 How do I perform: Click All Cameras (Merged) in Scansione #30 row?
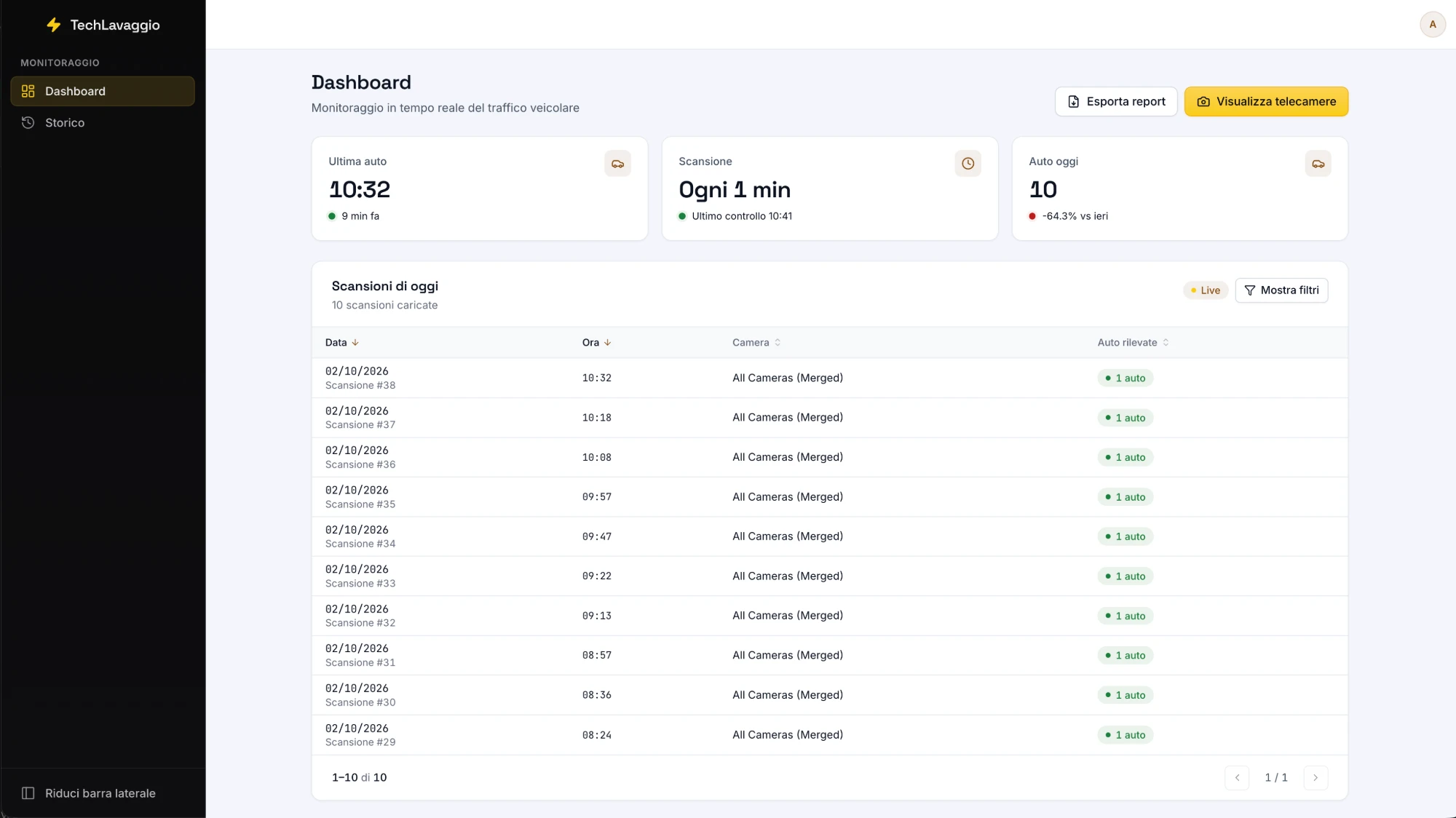788,695
